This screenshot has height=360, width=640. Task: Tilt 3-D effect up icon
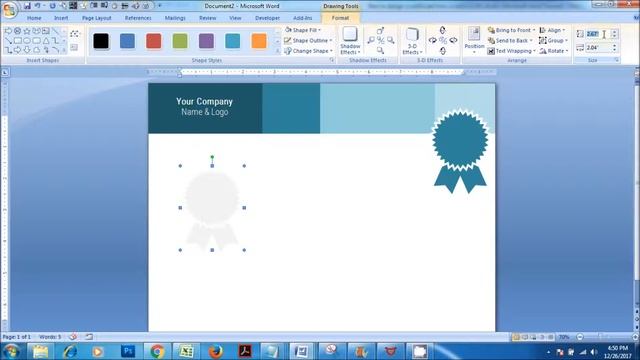coord(443,30)
